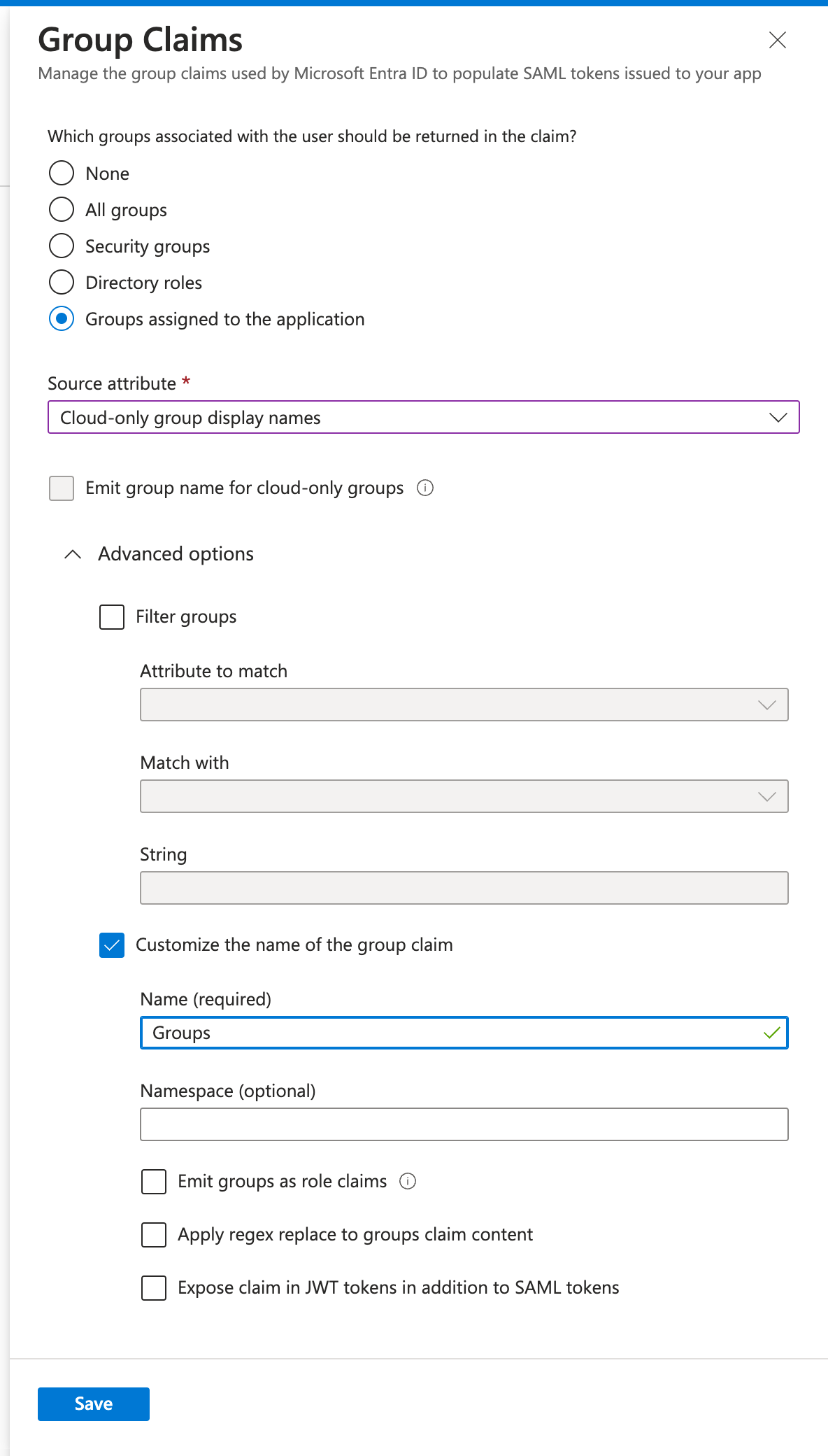Select the All groups option
828x1456 pixels.
(62, 209)
